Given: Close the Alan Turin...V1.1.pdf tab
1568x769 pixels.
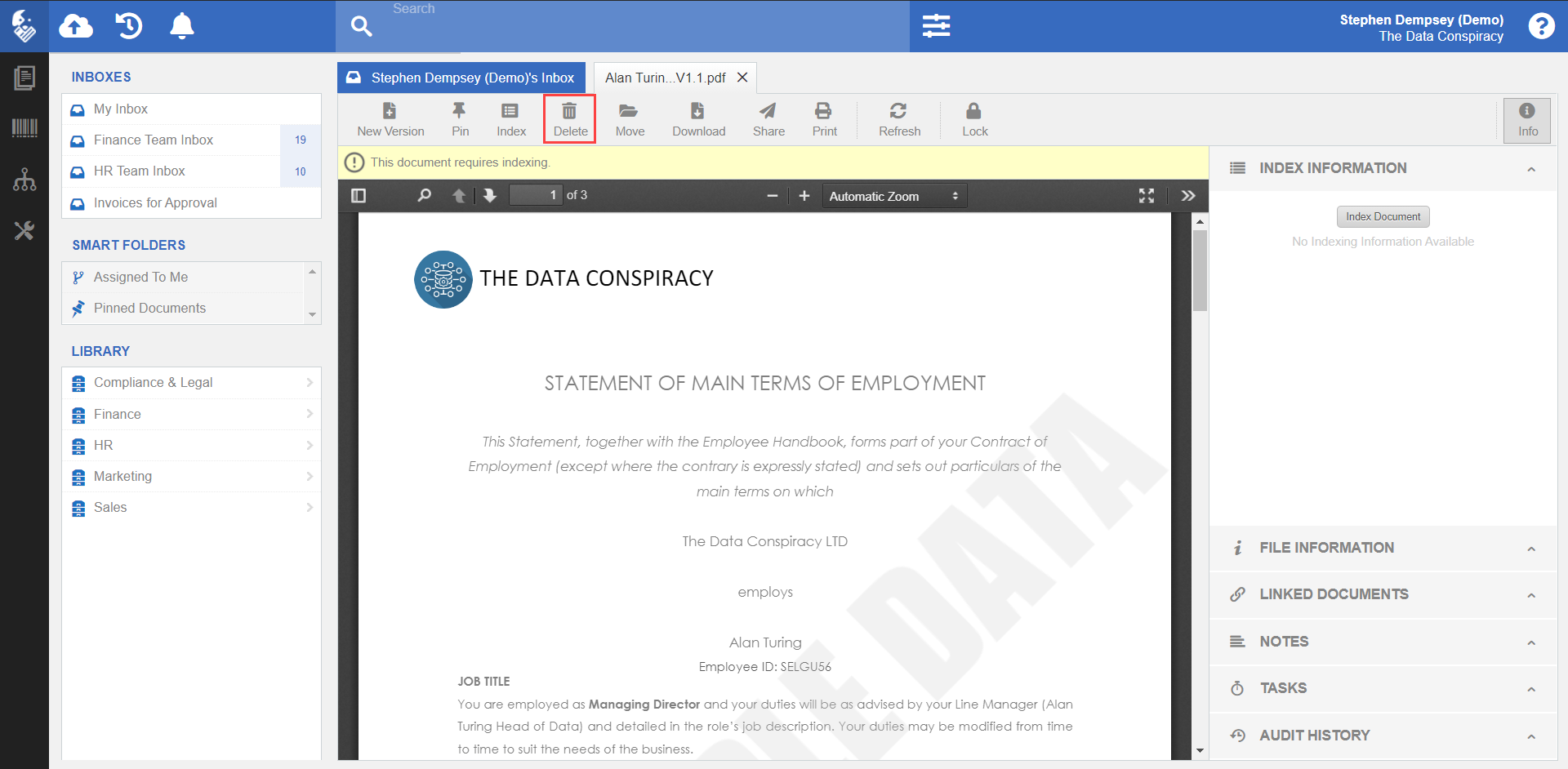Looking at the screenshot, I should click(x=742, y=78).
